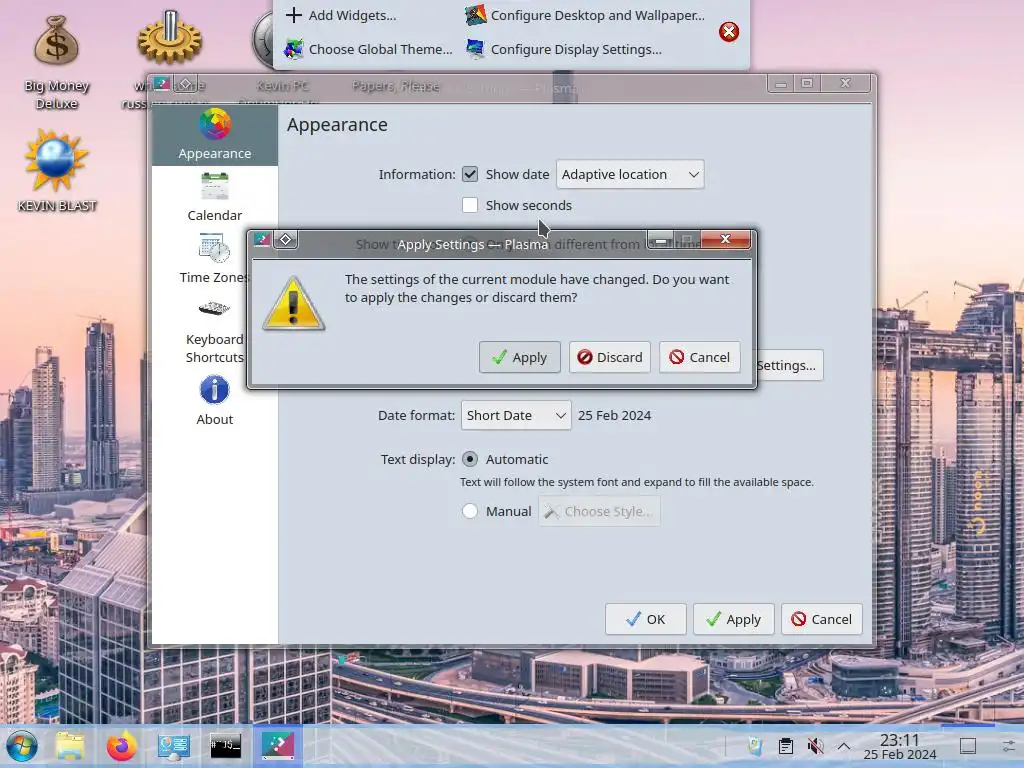
Task: Click the muted volume icon in the tray
Action: pos(815,746)
